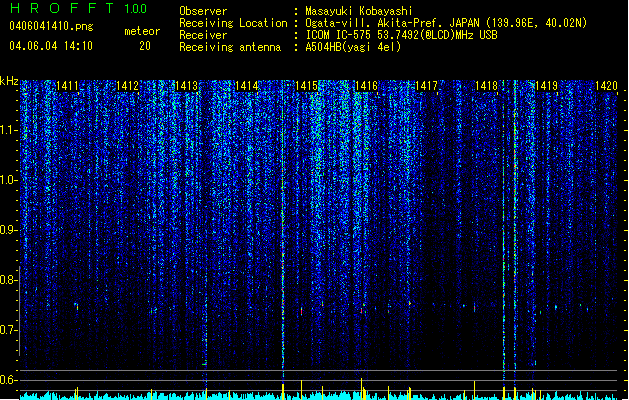
Task: Click the 1417 time marker
Action: click(426, 86)
